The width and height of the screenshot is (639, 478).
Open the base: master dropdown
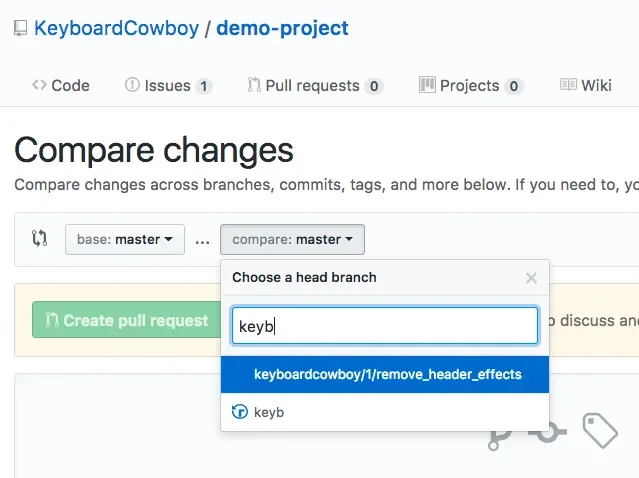(125, 239)
